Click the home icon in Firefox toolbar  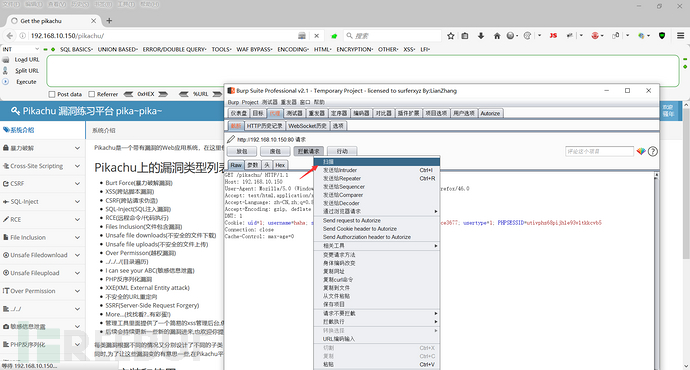click(497, 36)
